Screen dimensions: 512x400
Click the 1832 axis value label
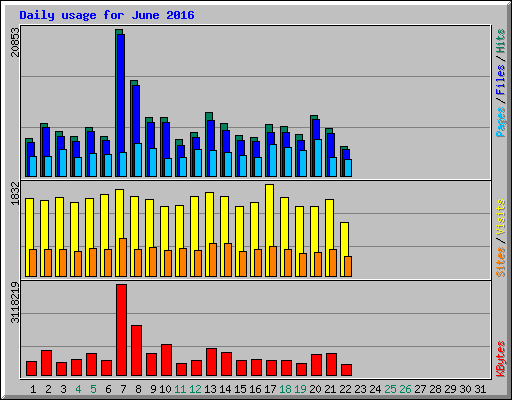click(15, 193)
